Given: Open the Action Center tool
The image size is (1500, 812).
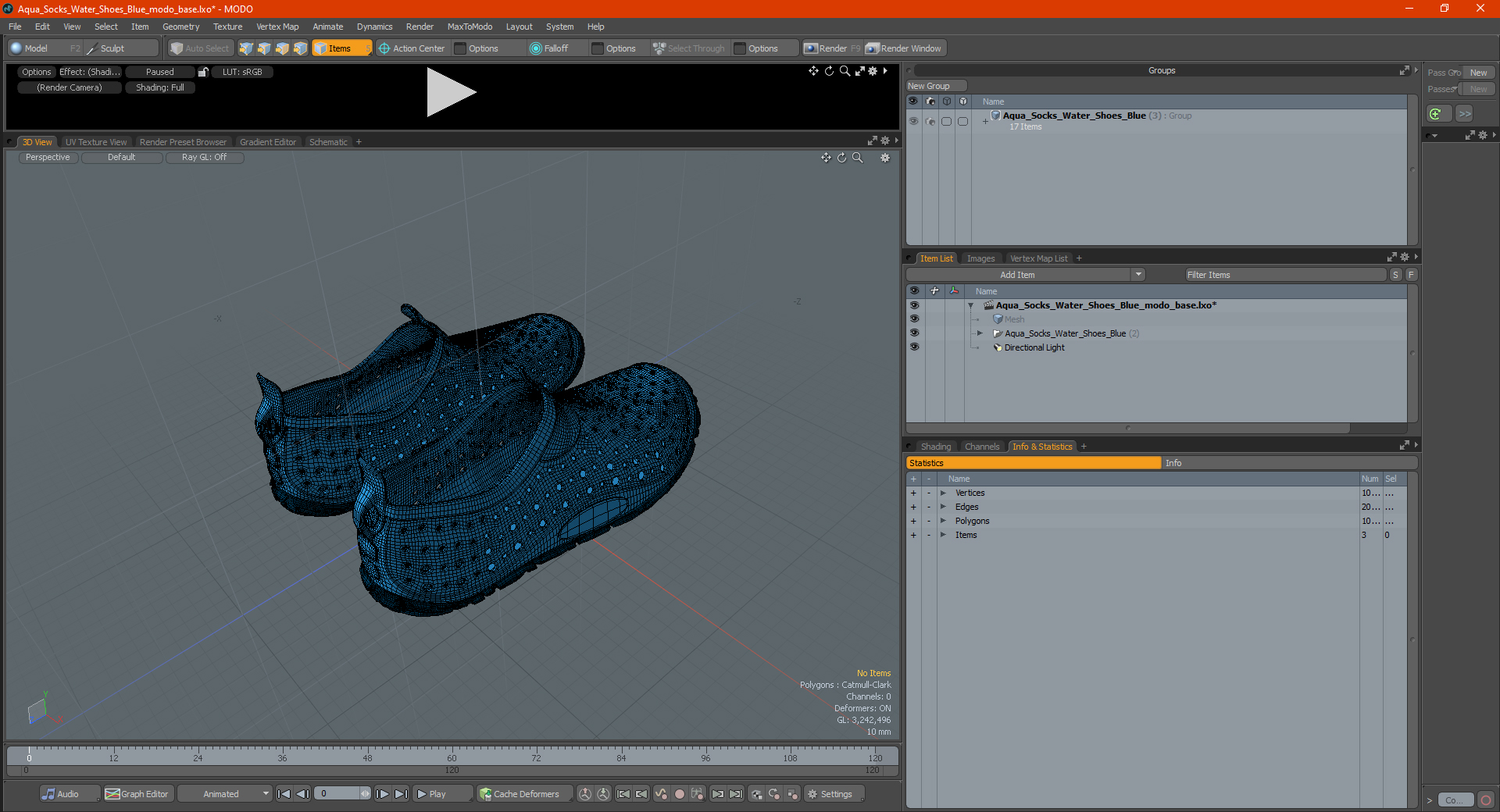Looking at the screenshot, I should pos(412,48).
